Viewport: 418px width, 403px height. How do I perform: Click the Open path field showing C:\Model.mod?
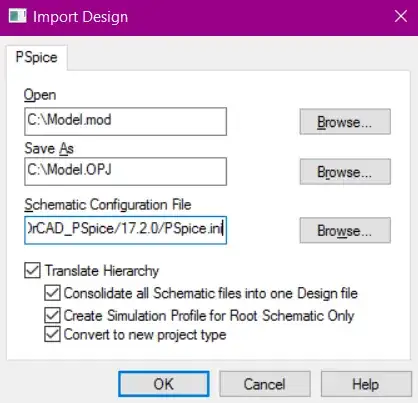[x=125, y=121]
